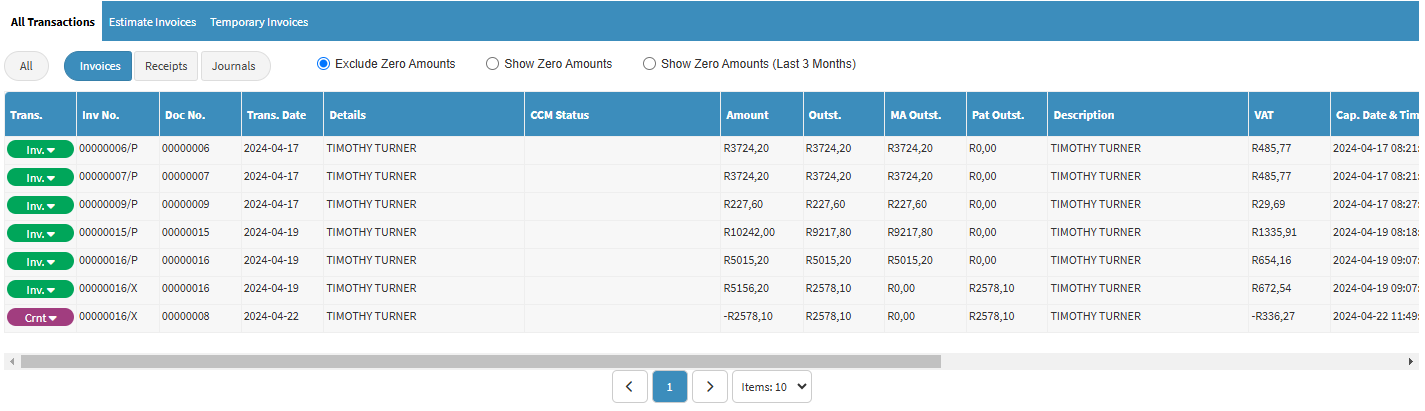Go to next page arrow
1425x411 pixels.
point(709,386)
